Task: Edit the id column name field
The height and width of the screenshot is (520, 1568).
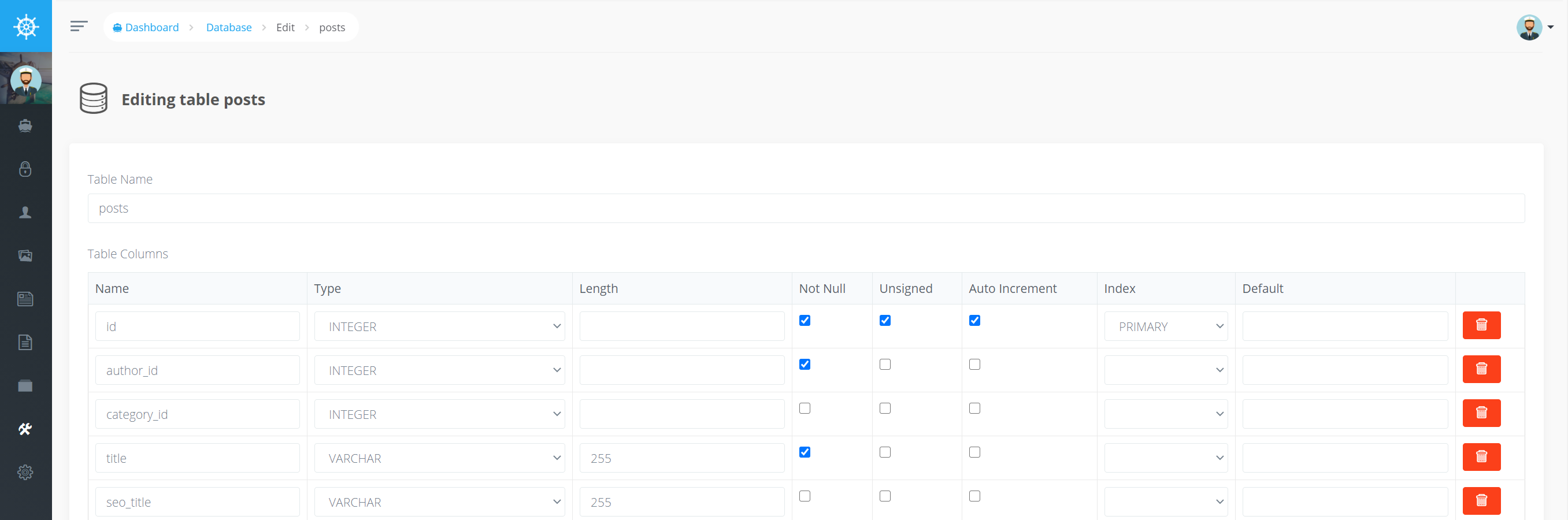Action: [197, 326]
